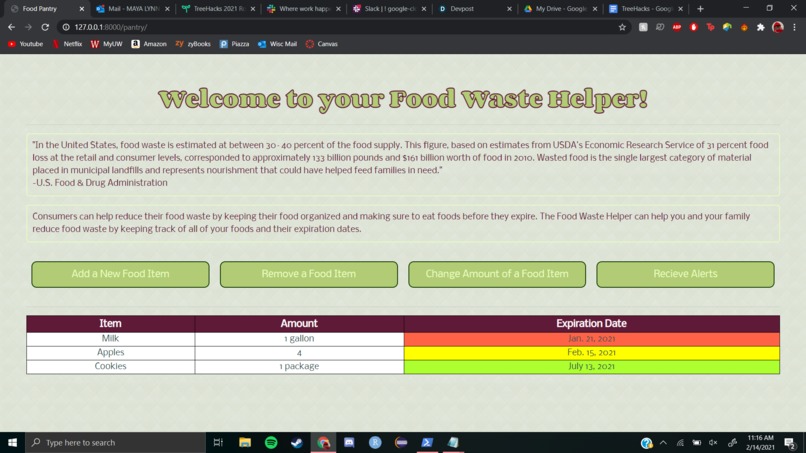
Task: Select the Milk item cell
Action: [x=111, y=338]
